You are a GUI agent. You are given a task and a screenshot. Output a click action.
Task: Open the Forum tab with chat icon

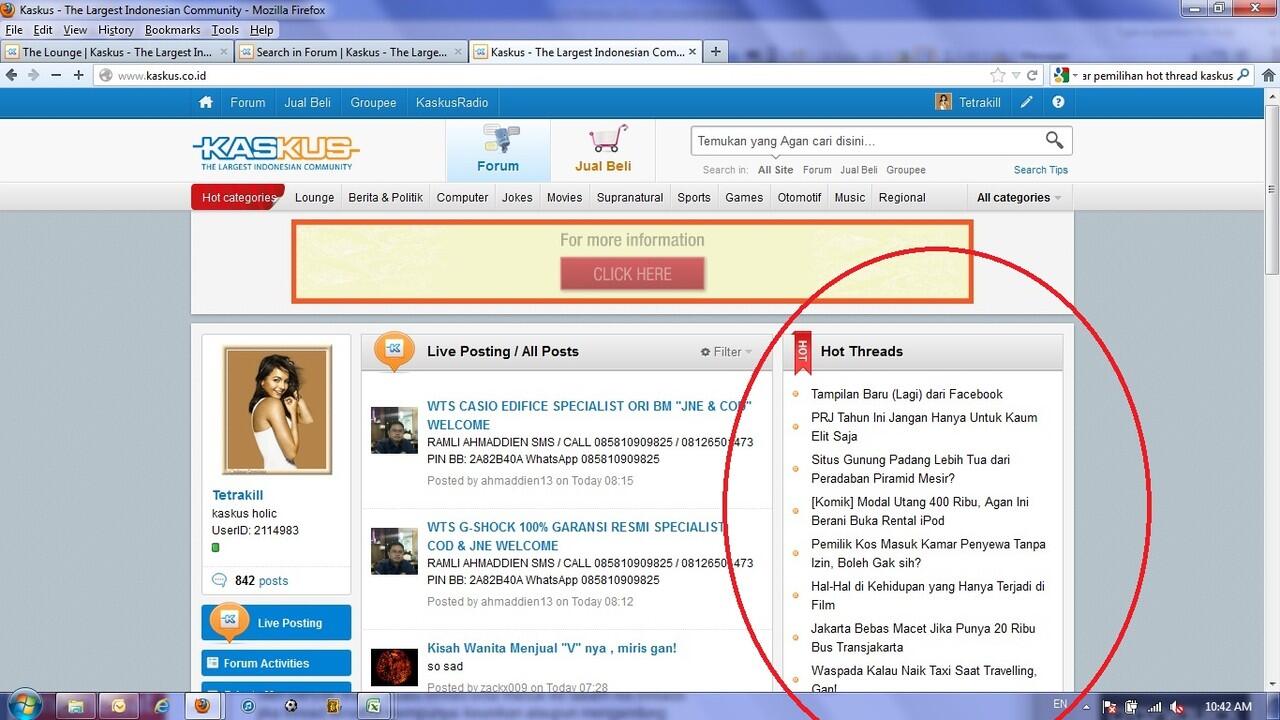(x=498, y=150)
